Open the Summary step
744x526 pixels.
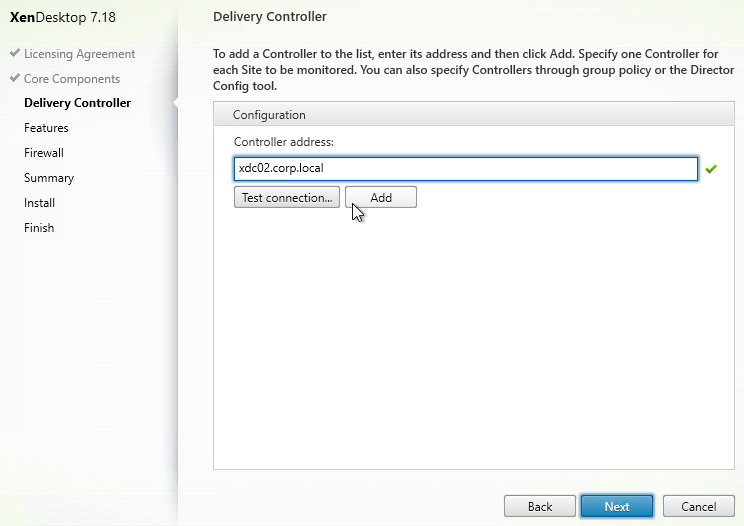point(49,178)
